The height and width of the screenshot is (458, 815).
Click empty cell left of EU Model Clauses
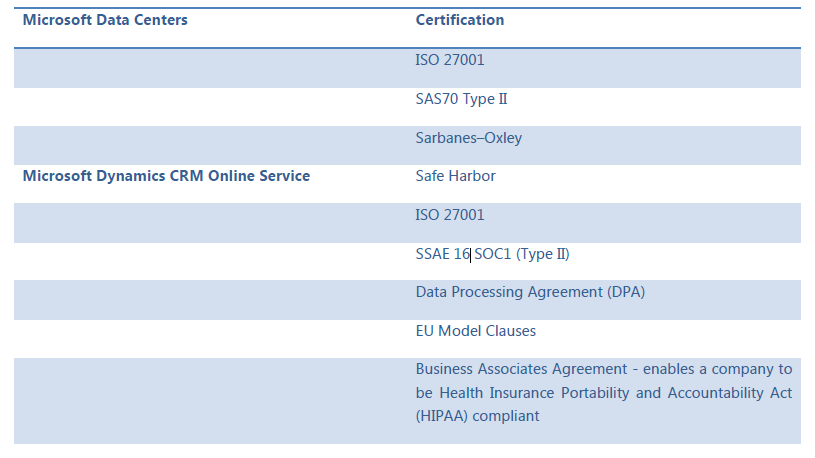[211, 339]
